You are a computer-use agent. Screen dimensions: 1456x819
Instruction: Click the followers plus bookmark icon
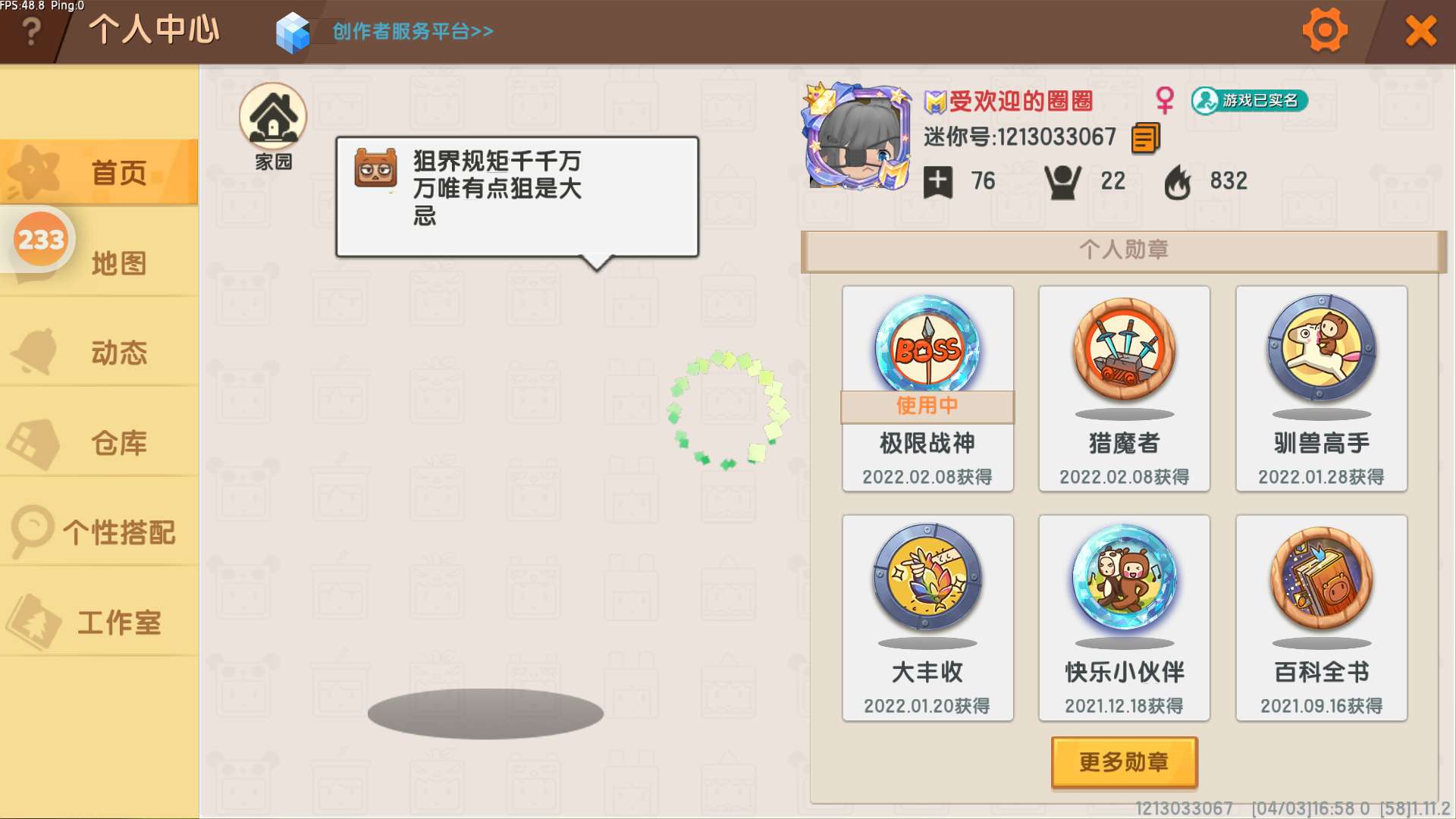pos(938,182)
